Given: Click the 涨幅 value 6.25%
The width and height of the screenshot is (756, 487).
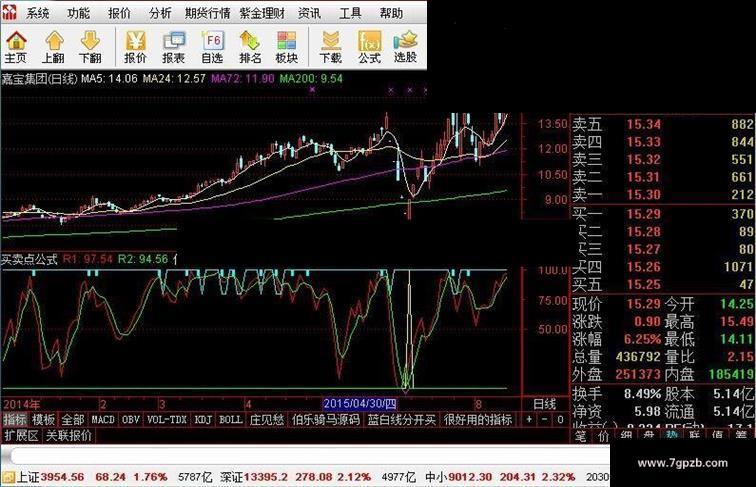Looking at the screenshot, I should point(642,339).
